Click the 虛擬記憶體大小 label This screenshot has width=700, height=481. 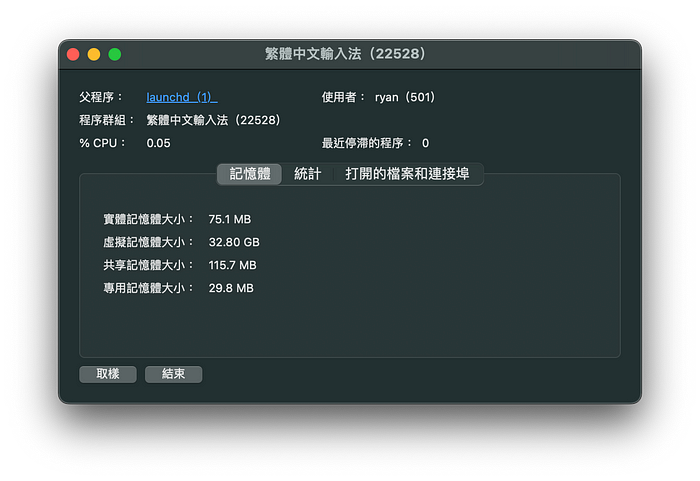coord(148,242)
